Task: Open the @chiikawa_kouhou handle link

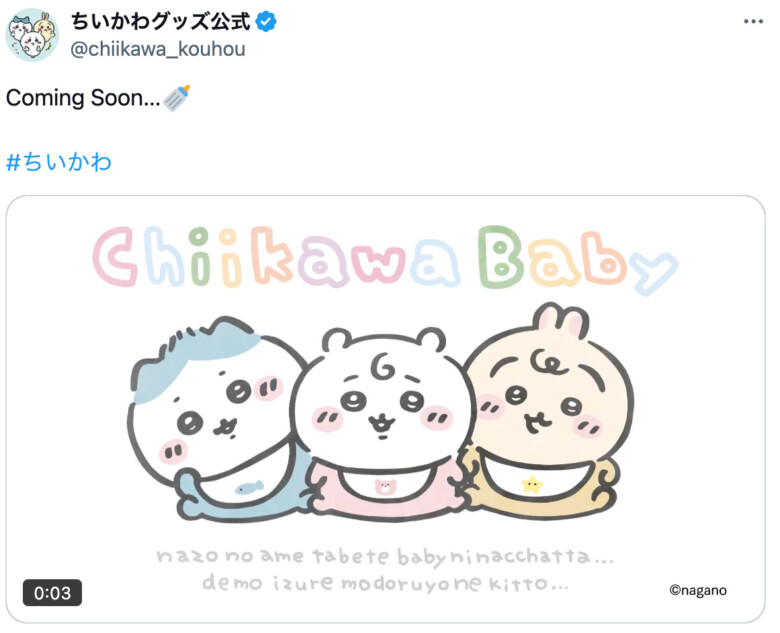Action: pos(158,49)
